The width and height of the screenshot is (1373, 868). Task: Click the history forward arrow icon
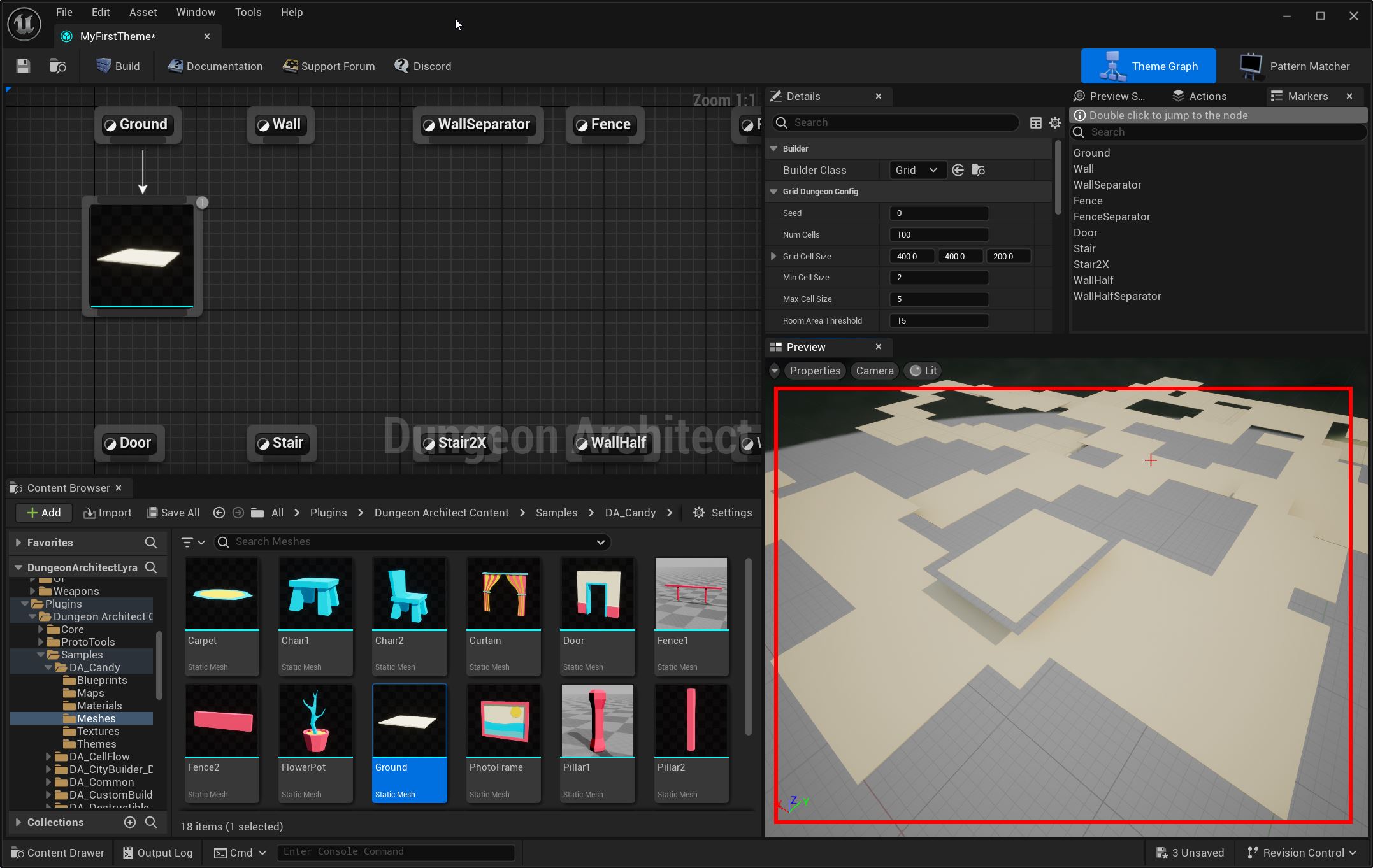[238, 513]
